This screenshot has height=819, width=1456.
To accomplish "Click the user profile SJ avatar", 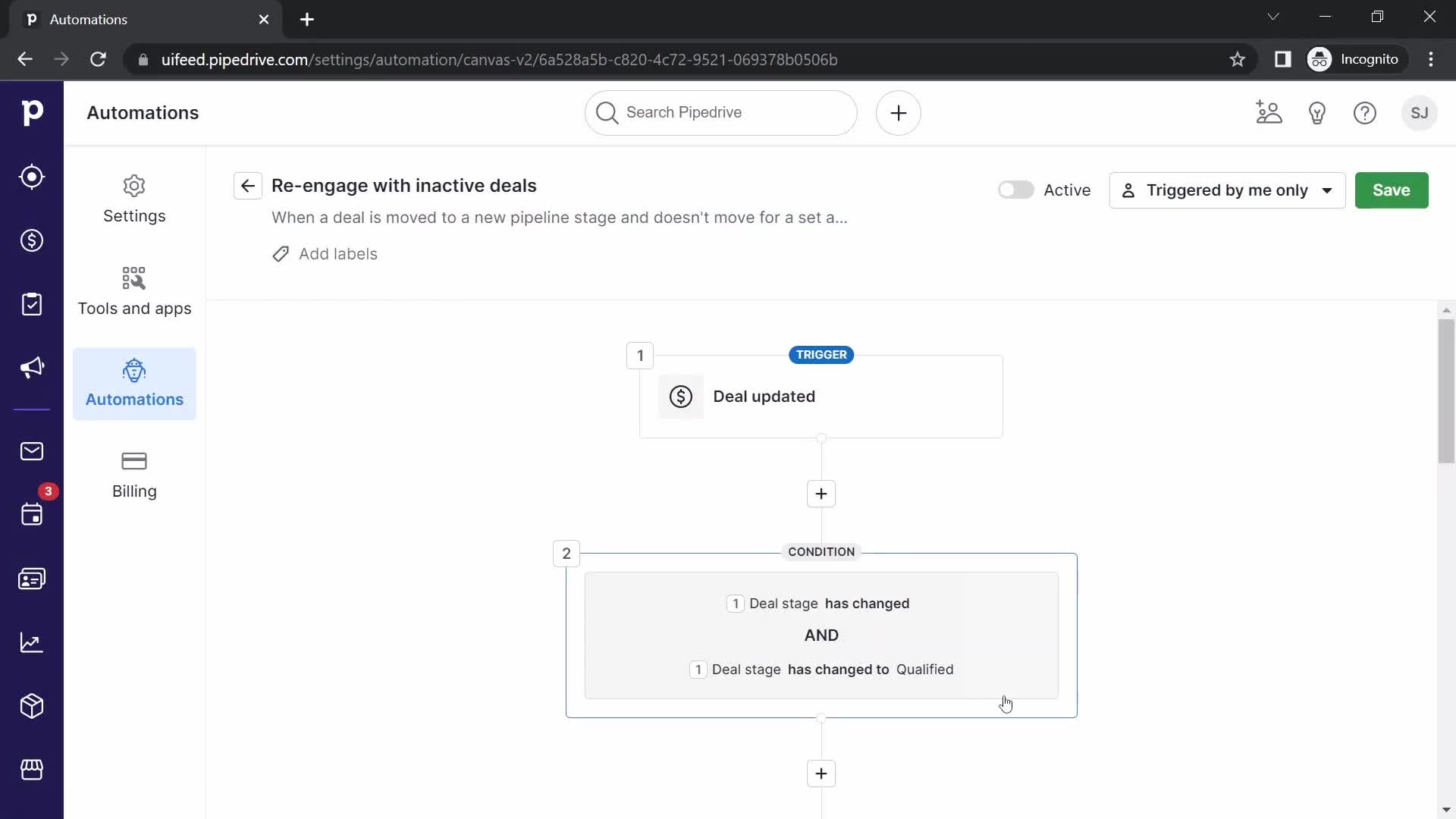I will point(1419,112).
